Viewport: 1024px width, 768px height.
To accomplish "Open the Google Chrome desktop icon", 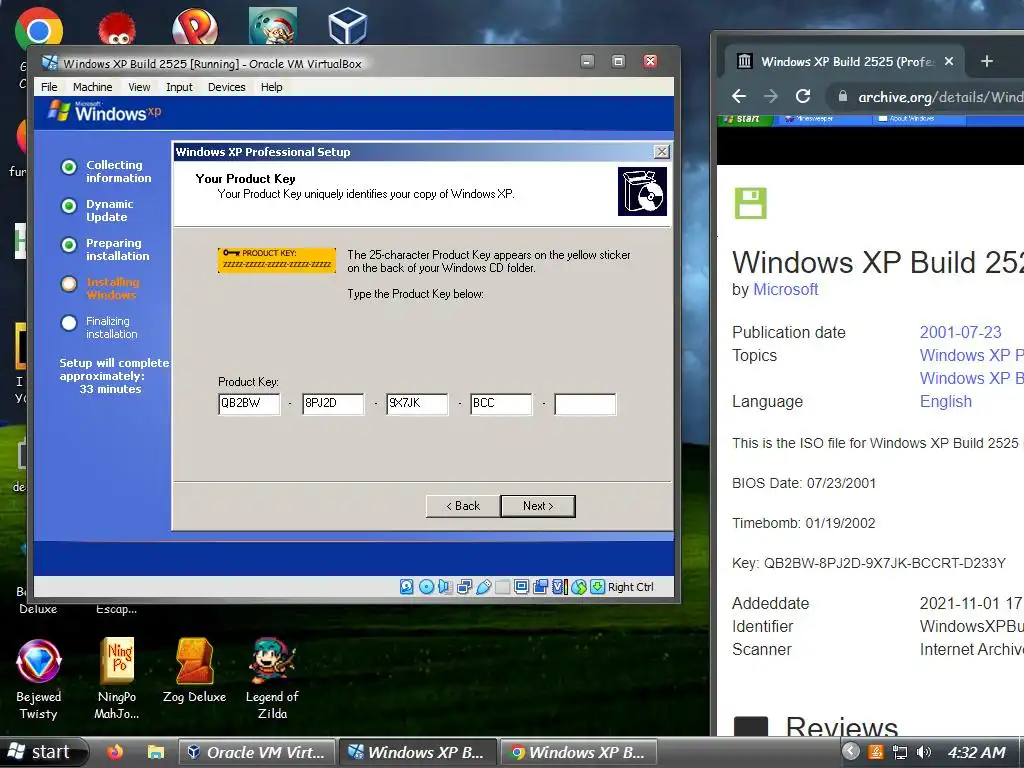I will pos(39,29).
